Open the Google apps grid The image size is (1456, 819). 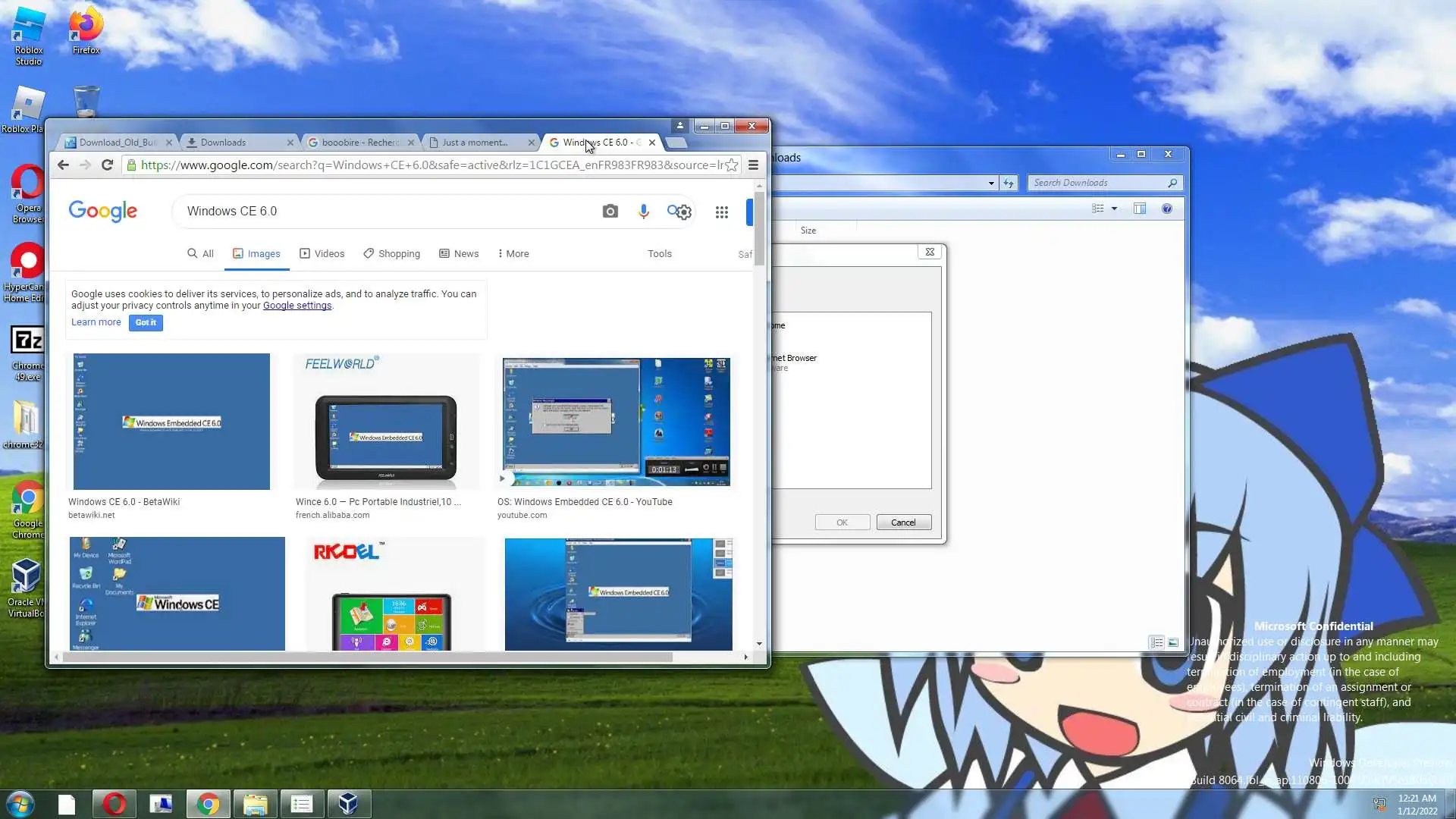pyautogui.click(x=721, y=212)
